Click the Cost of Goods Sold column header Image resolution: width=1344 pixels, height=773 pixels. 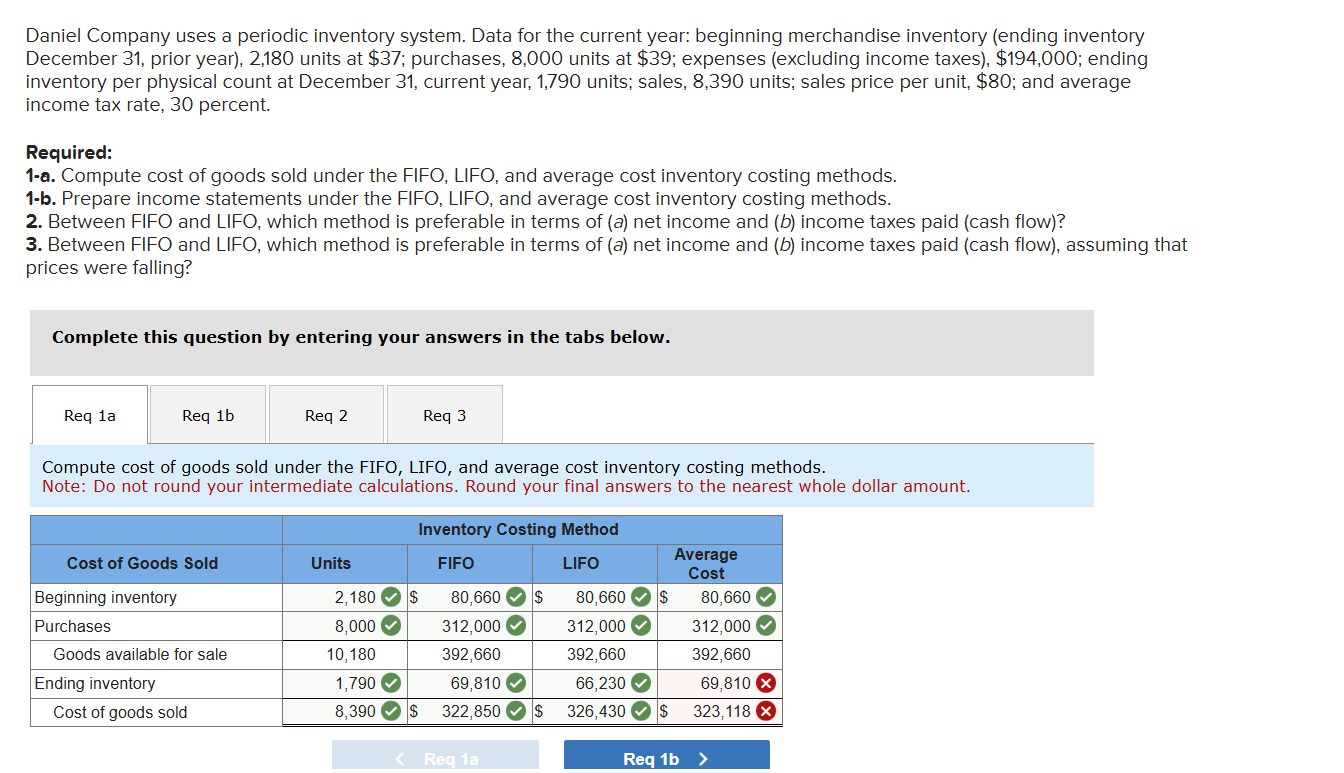tap(142, 564)
